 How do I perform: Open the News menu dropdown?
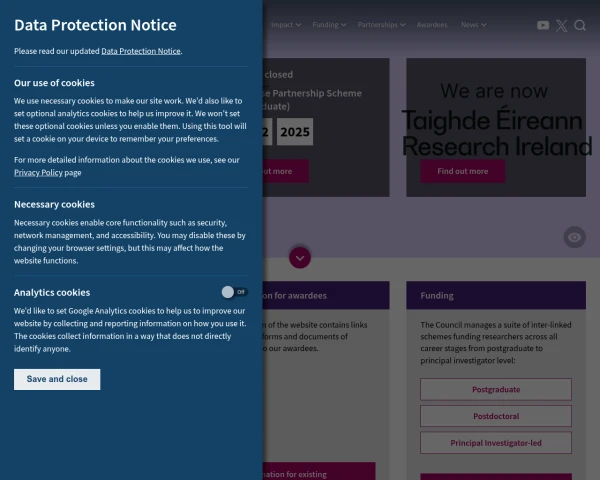point(473,25)
